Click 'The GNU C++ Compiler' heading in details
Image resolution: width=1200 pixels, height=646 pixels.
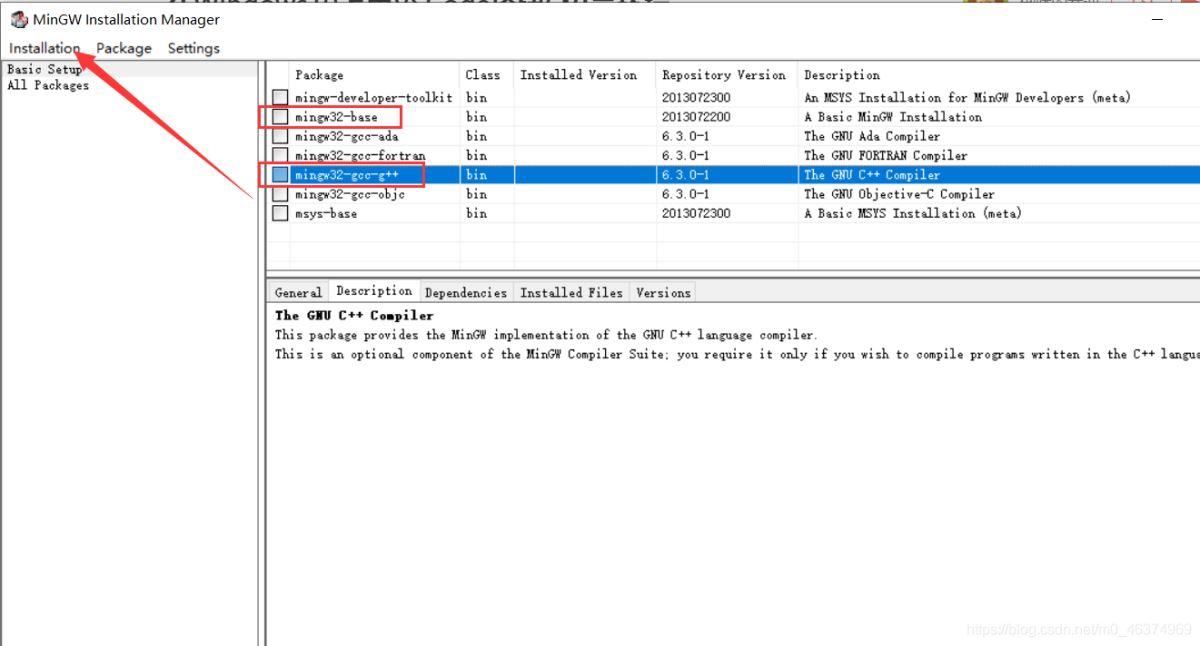pos(355,315)
